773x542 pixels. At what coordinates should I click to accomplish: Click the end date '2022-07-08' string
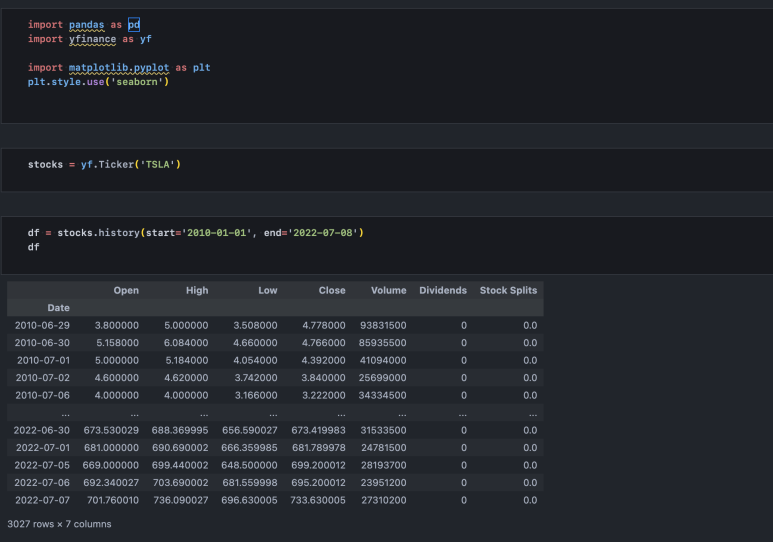pos(323,233)
